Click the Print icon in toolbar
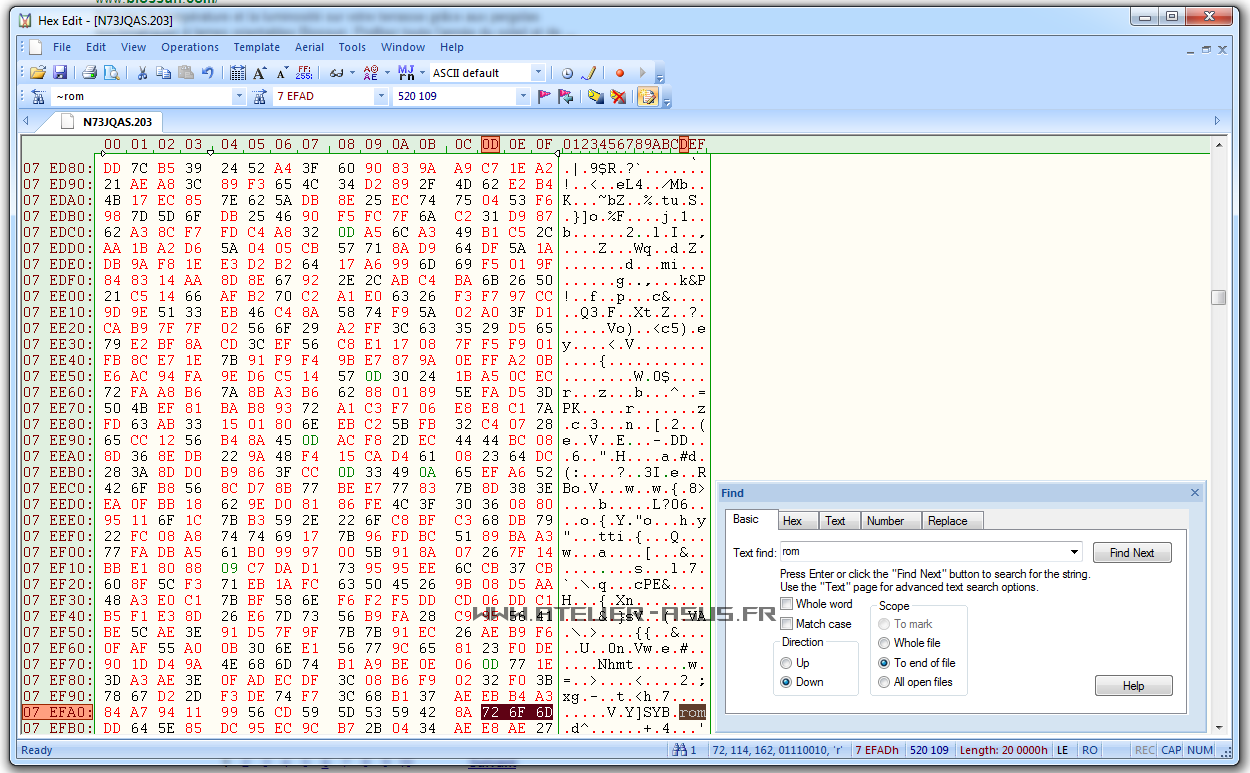The image size is (1250, 773). (89, 73)
